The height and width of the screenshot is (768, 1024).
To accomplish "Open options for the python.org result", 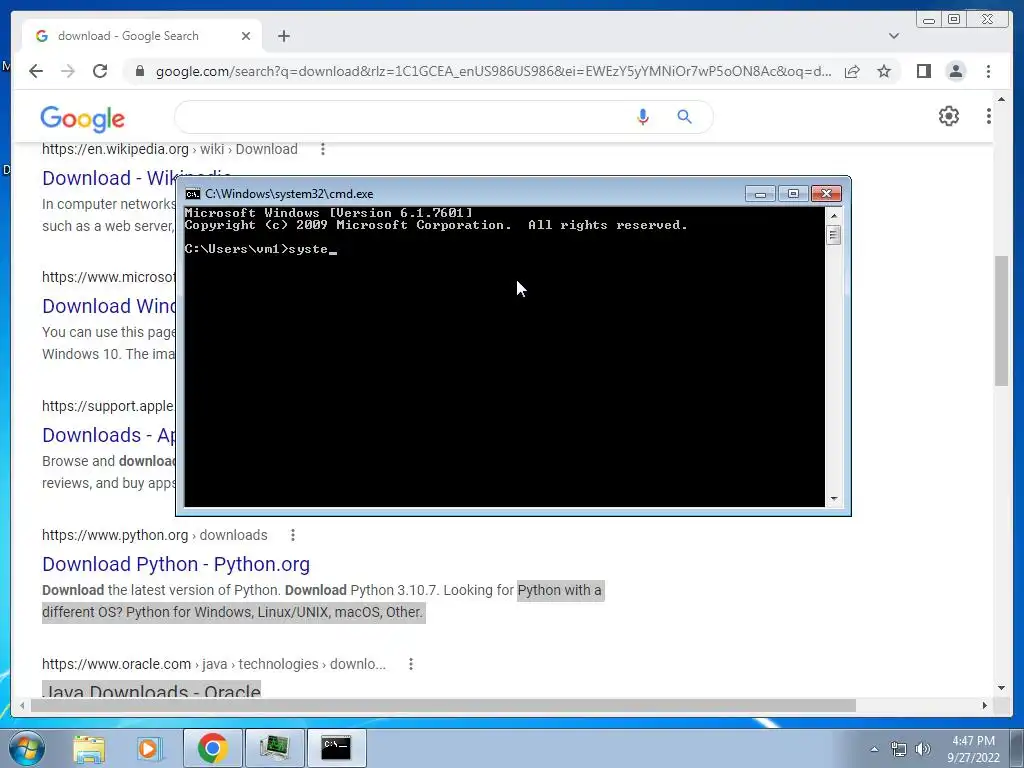I will point(293,536).
